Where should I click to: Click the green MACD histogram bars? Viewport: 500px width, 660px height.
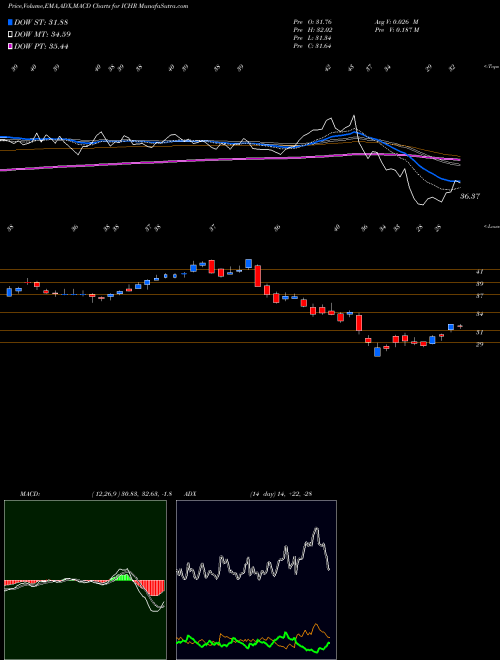122,578
